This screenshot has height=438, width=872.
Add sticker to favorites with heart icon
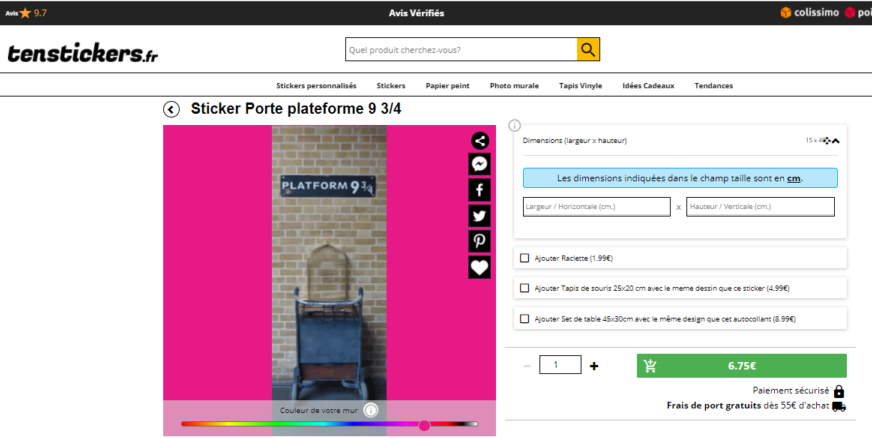coord(479,267)
